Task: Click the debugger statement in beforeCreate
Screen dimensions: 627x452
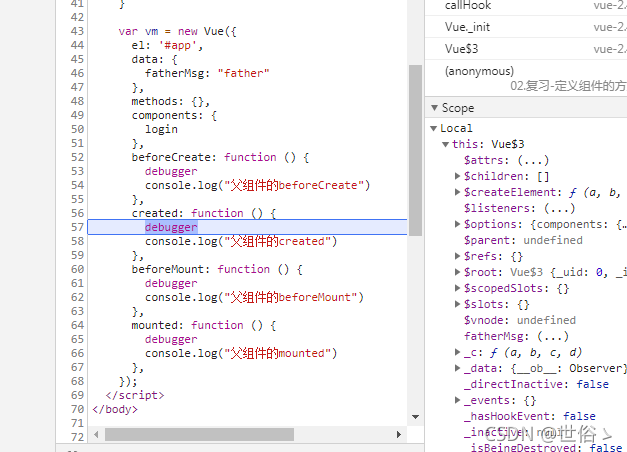Action: click(x=171, y=171)
